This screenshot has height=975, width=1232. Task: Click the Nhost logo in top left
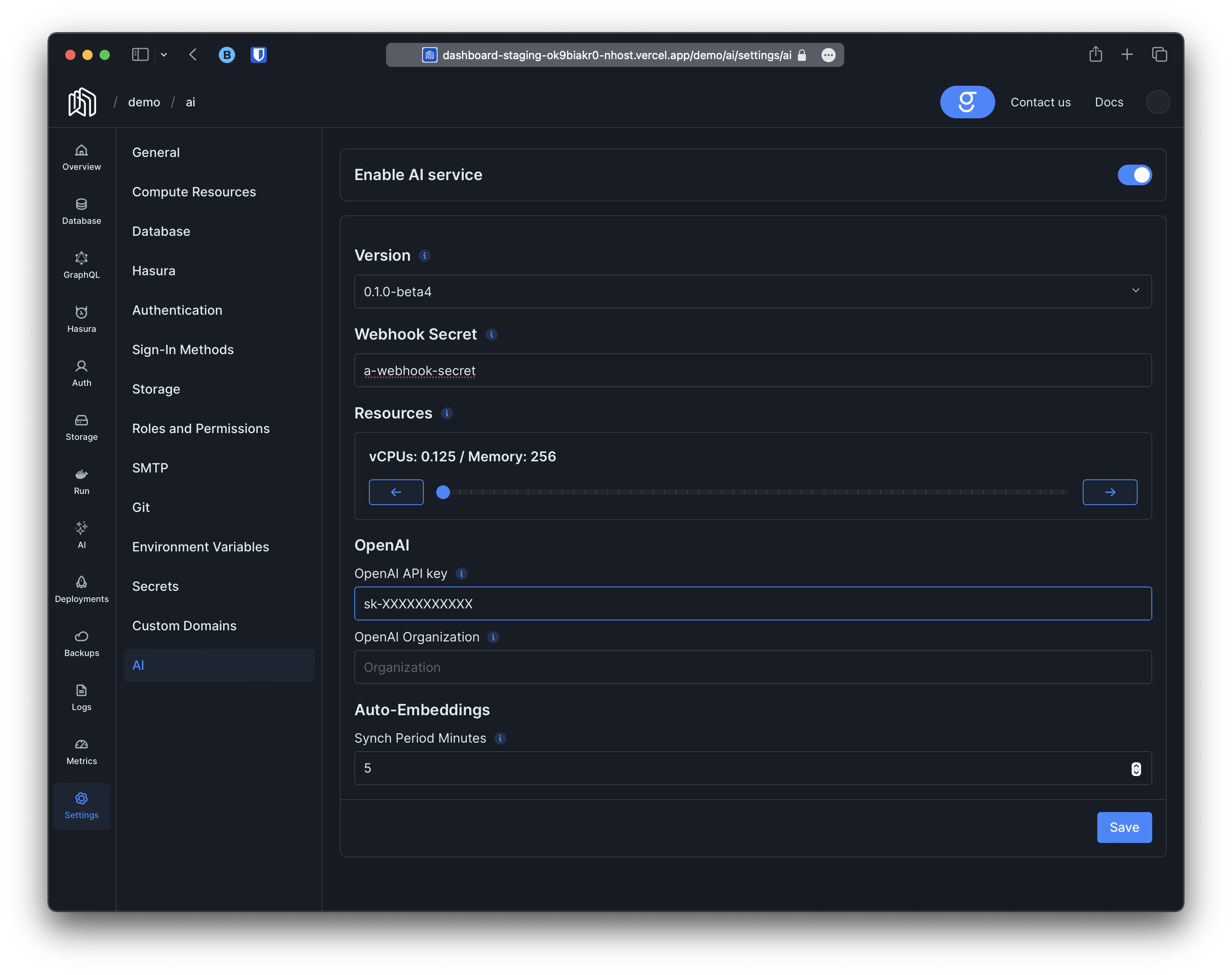(82, 102)
